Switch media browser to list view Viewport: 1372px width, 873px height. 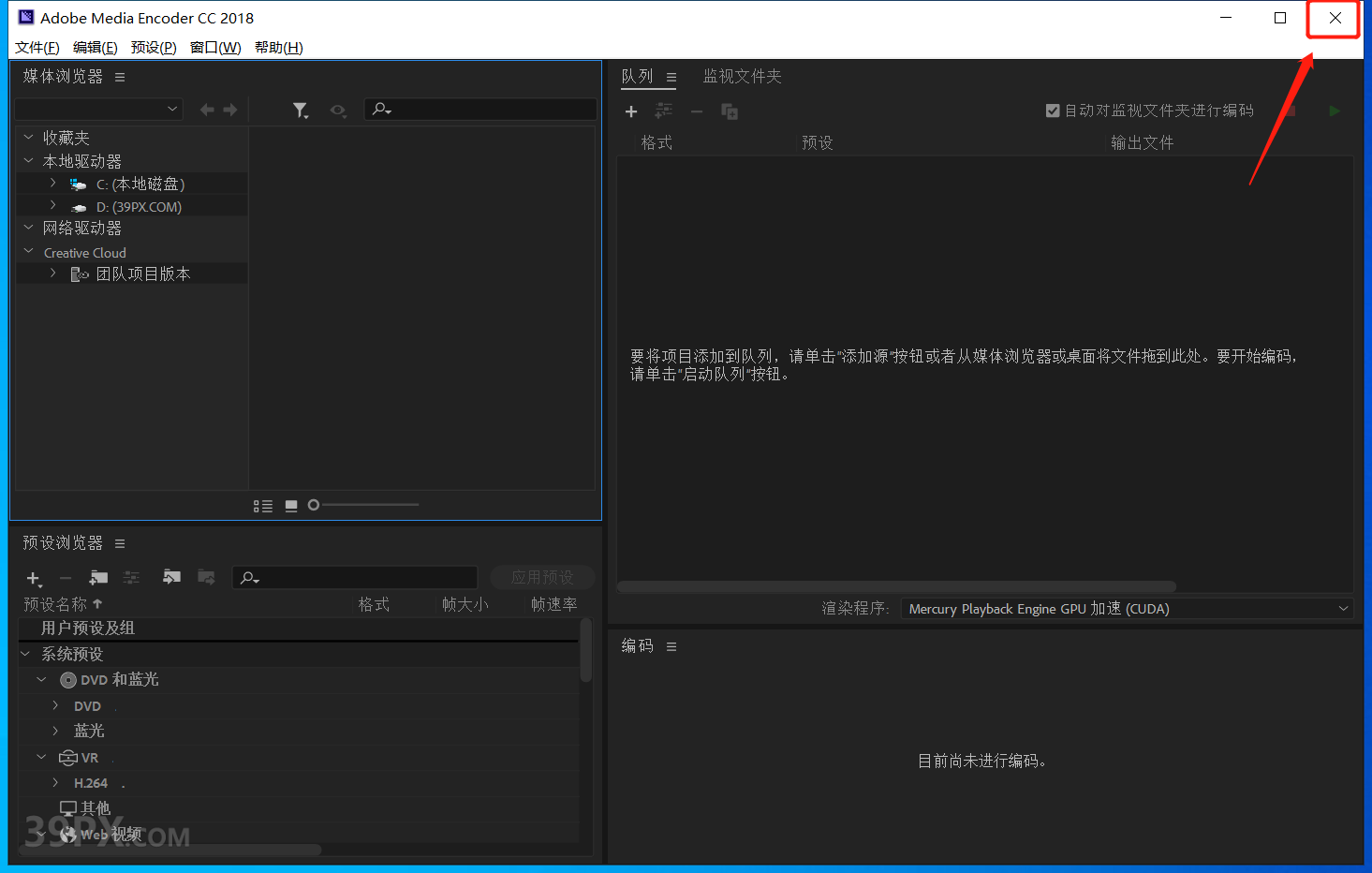263,506
